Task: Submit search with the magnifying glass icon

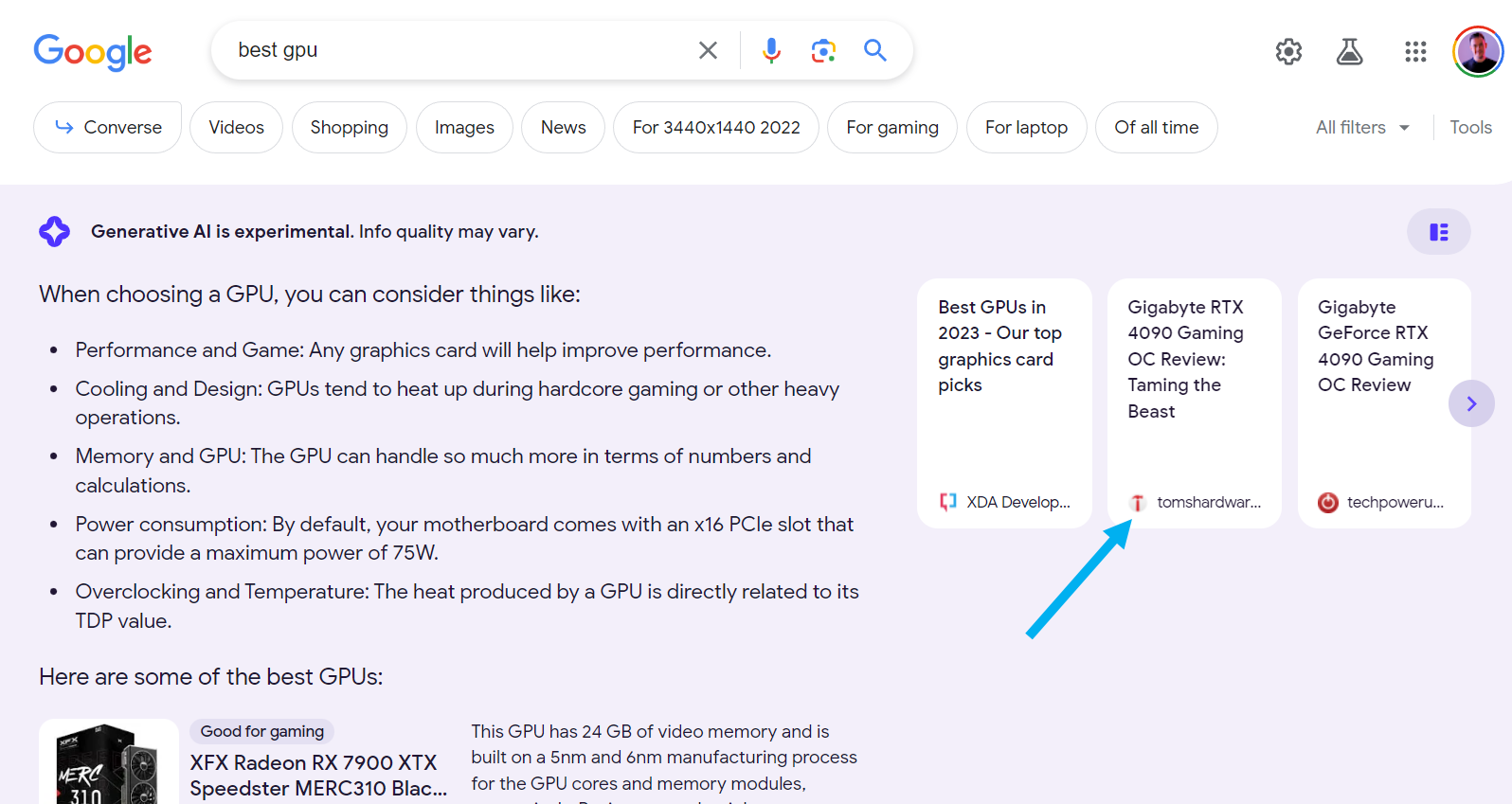Action: click(875, 50)
